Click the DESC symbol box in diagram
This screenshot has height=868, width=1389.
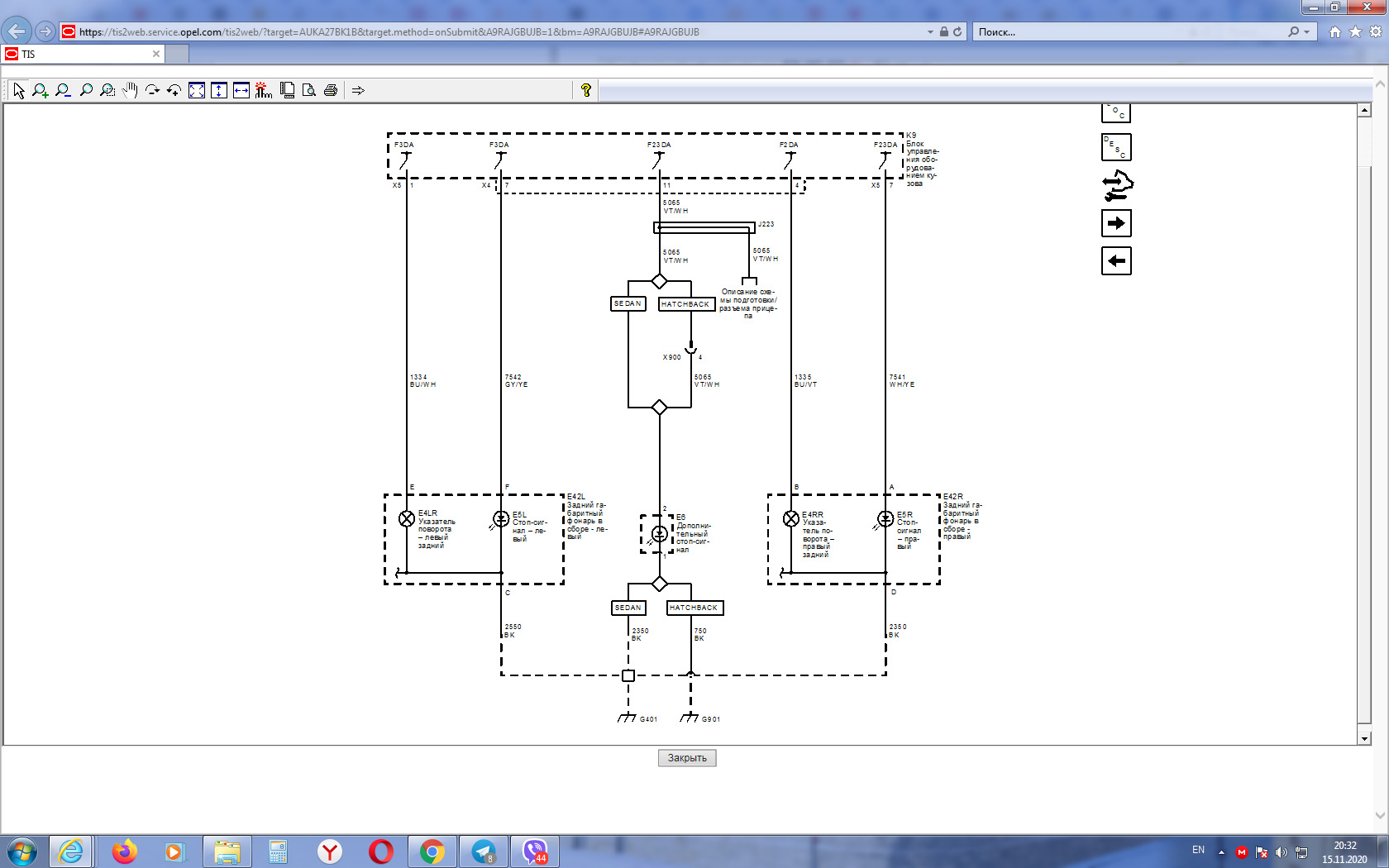coord(1116,147)
